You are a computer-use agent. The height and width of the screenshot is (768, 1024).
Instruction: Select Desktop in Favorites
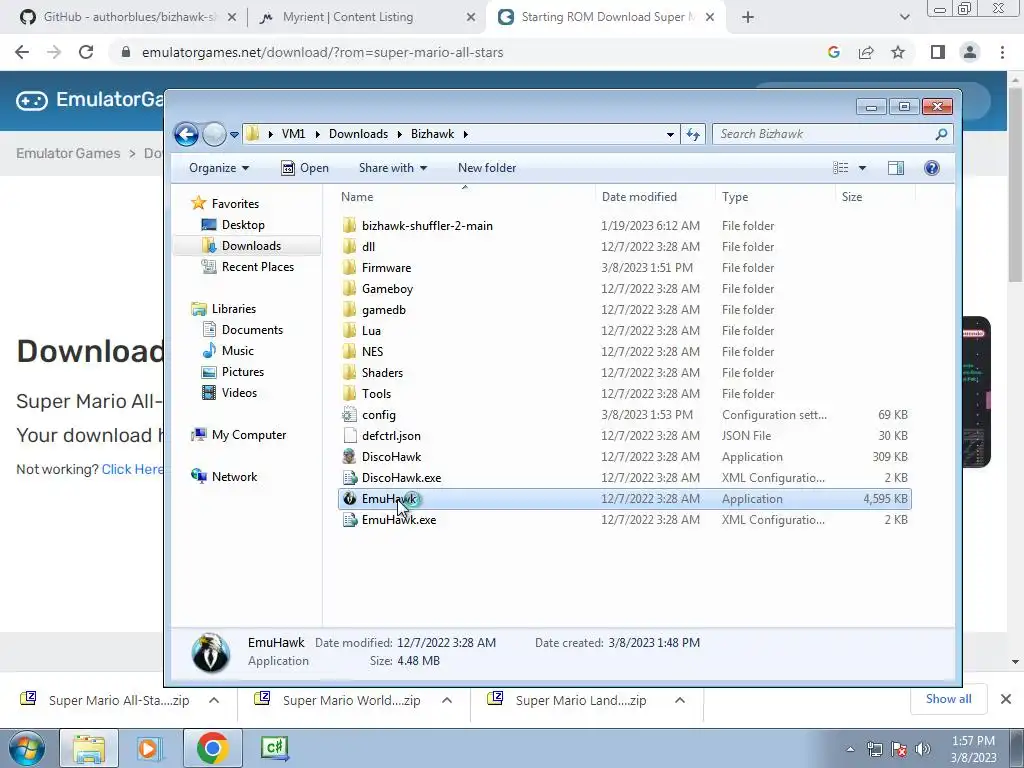coord(243,225)
